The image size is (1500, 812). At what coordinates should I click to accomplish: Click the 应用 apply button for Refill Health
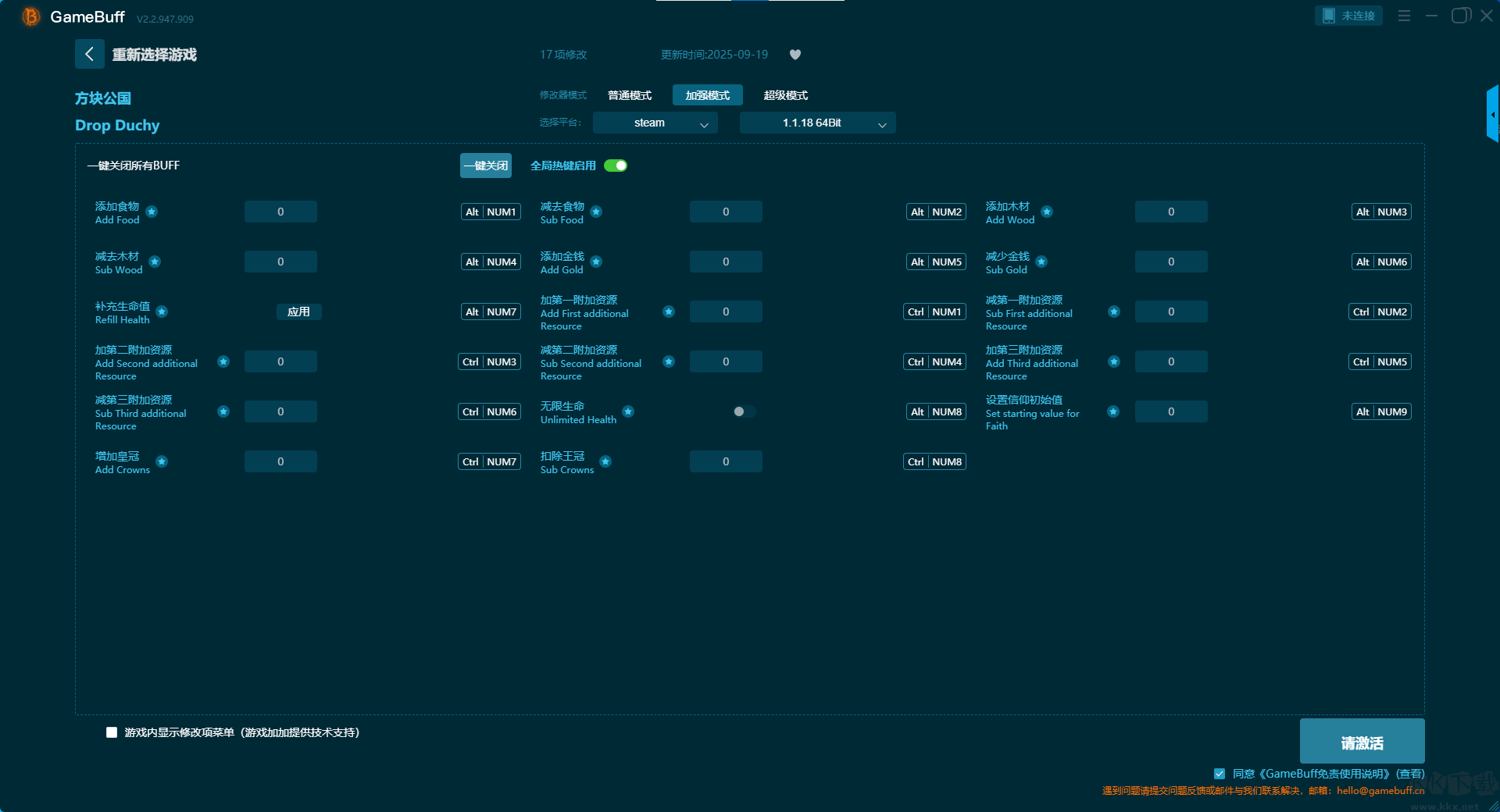[298, 312]
